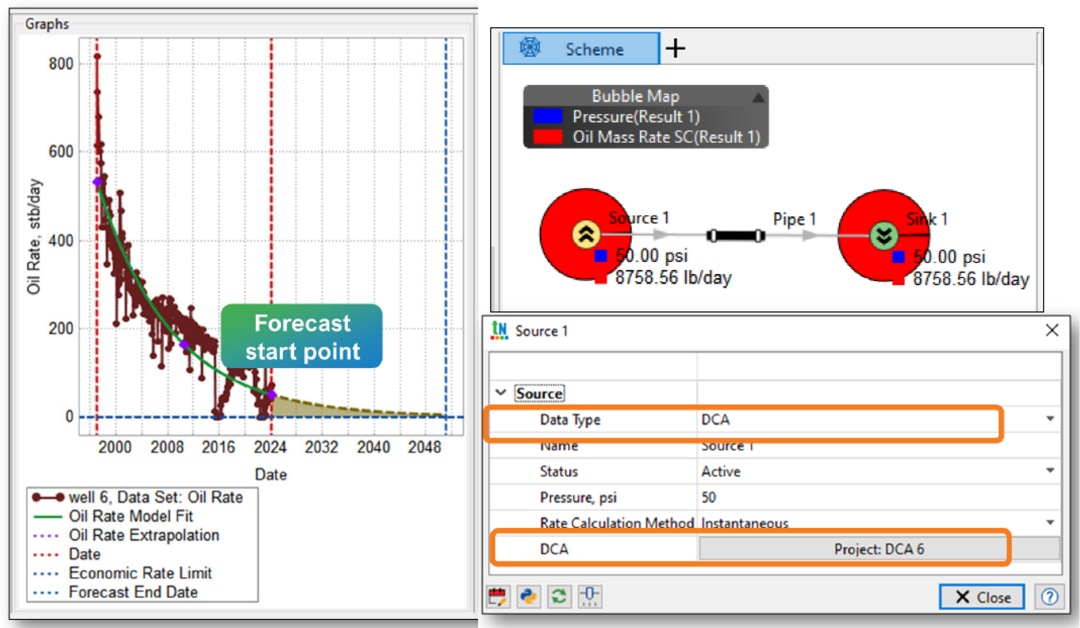Viewport: 1080px width, 628px height.
Task: Click the Project: DCA 6 button
Action: pos(879,548)
